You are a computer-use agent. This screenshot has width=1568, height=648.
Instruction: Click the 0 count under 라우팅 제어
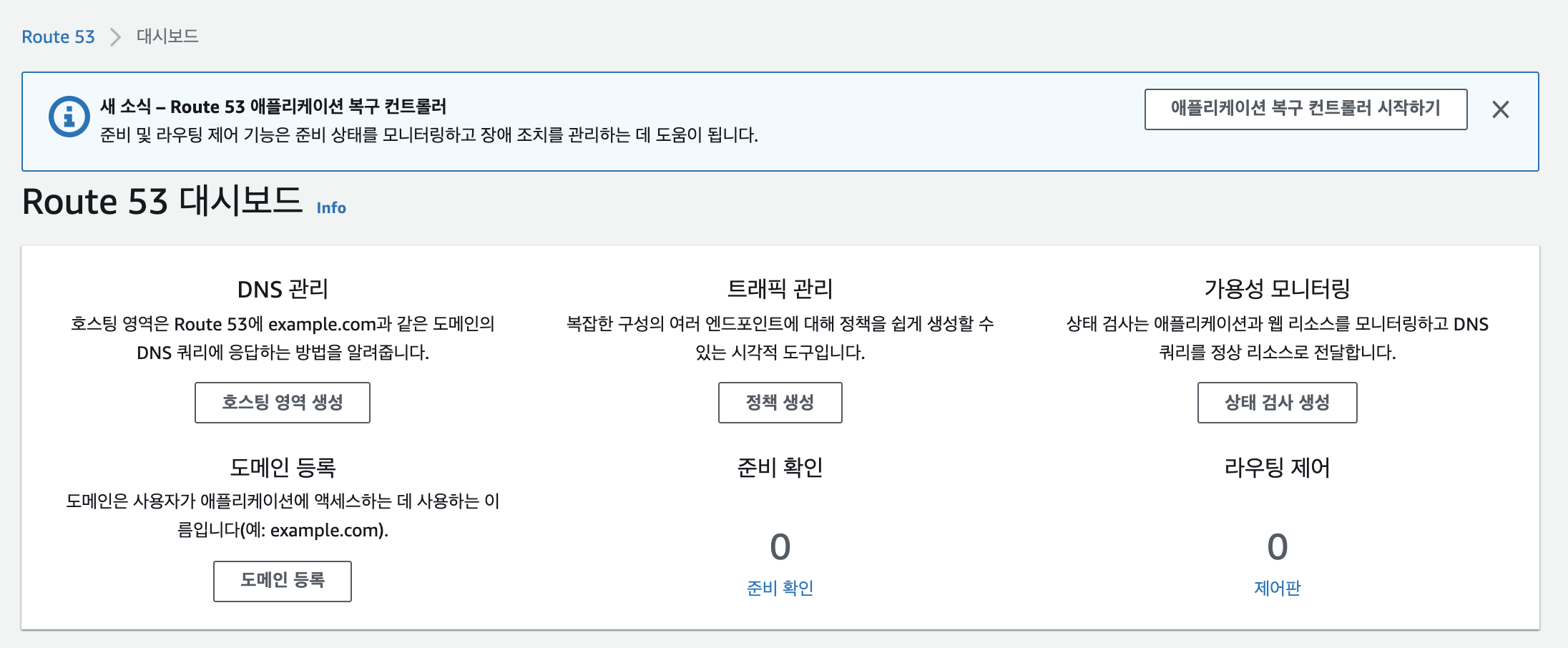click(1277, 547)
